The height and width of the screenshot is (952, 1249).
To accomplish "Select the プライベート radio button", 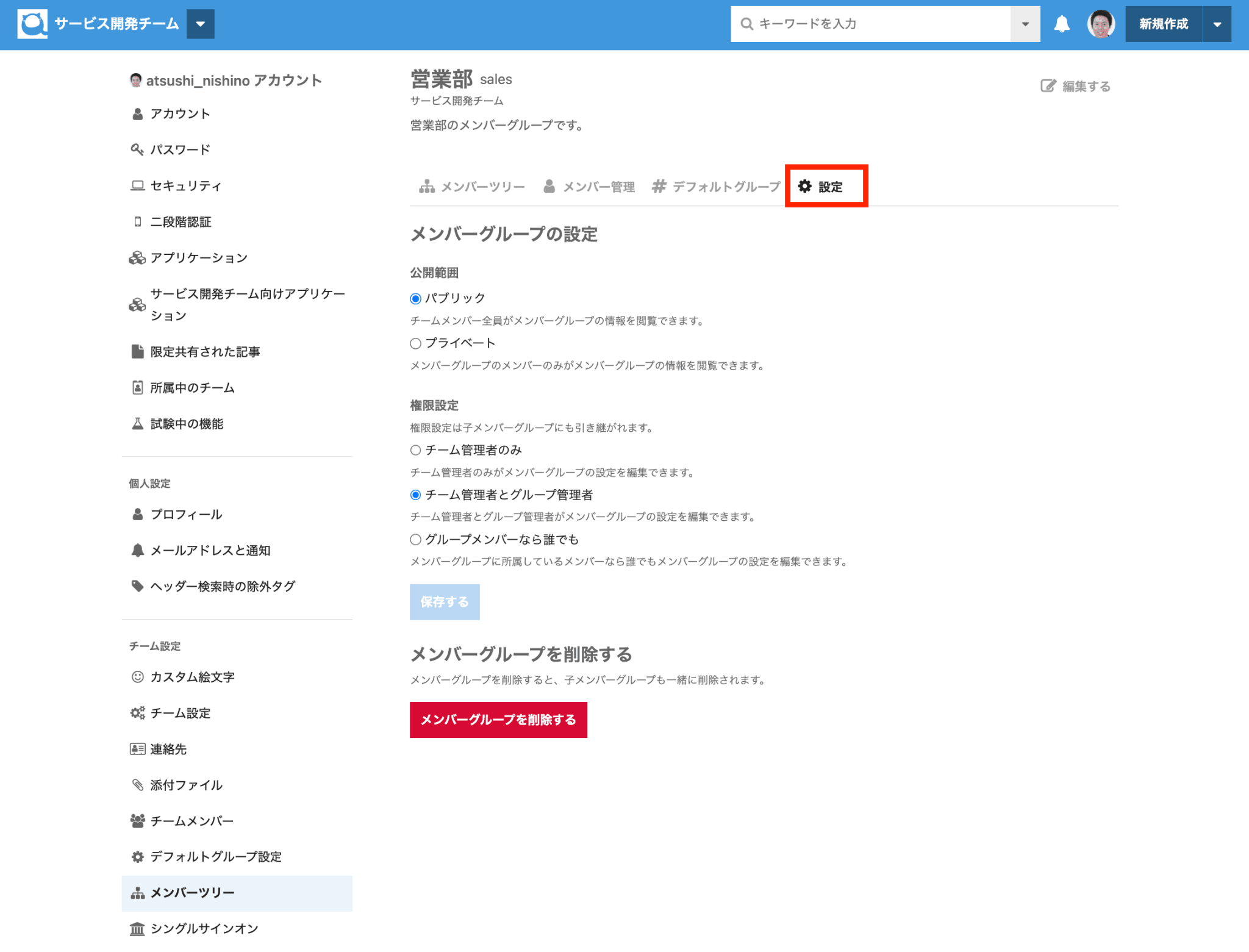I will point(416,343).
